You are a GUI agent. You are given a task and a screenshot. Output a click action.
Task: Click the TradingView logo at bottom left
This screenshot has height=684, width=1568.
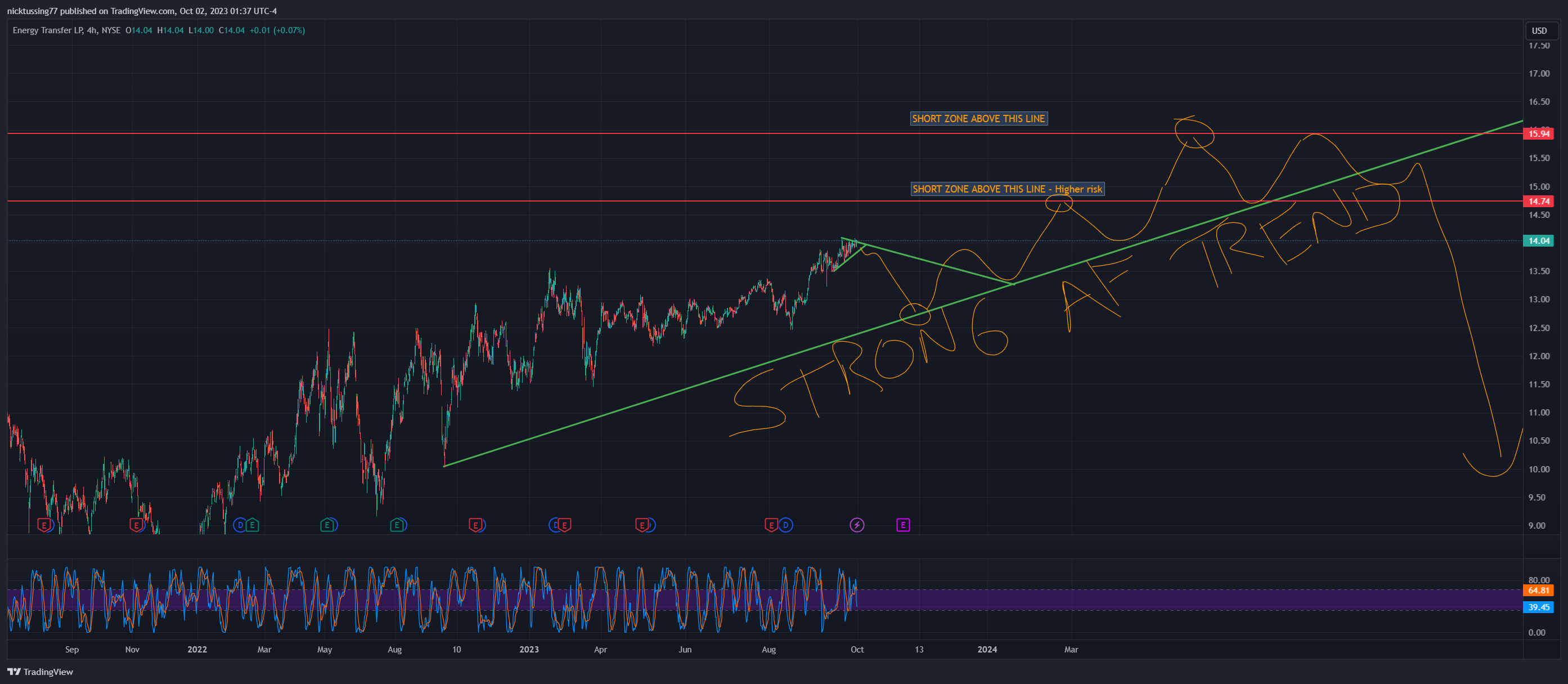click(40, 672)
